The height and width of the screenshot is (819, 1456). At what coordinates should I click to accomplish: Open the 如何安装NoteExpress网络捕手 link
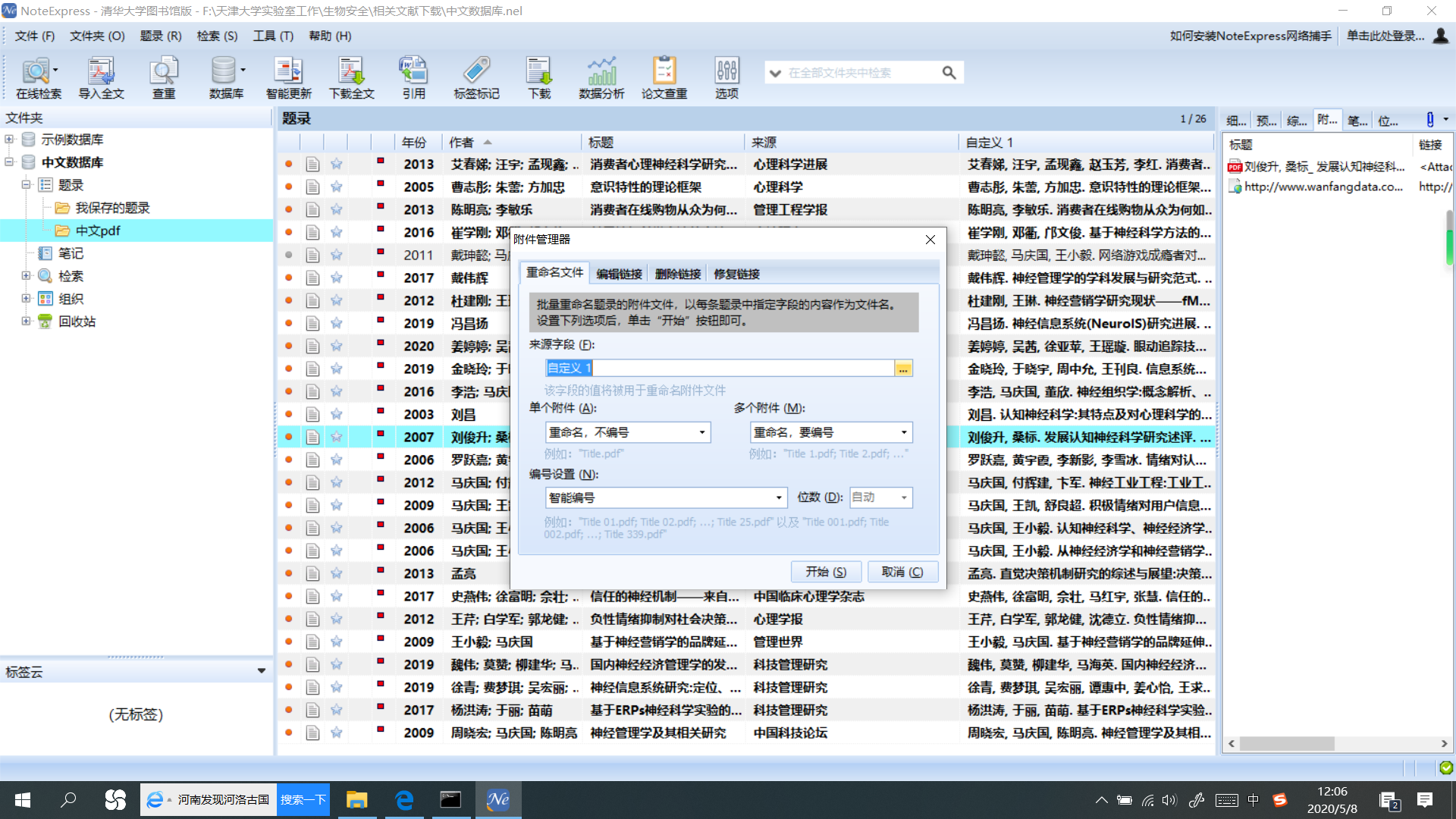pos(1250,36)
